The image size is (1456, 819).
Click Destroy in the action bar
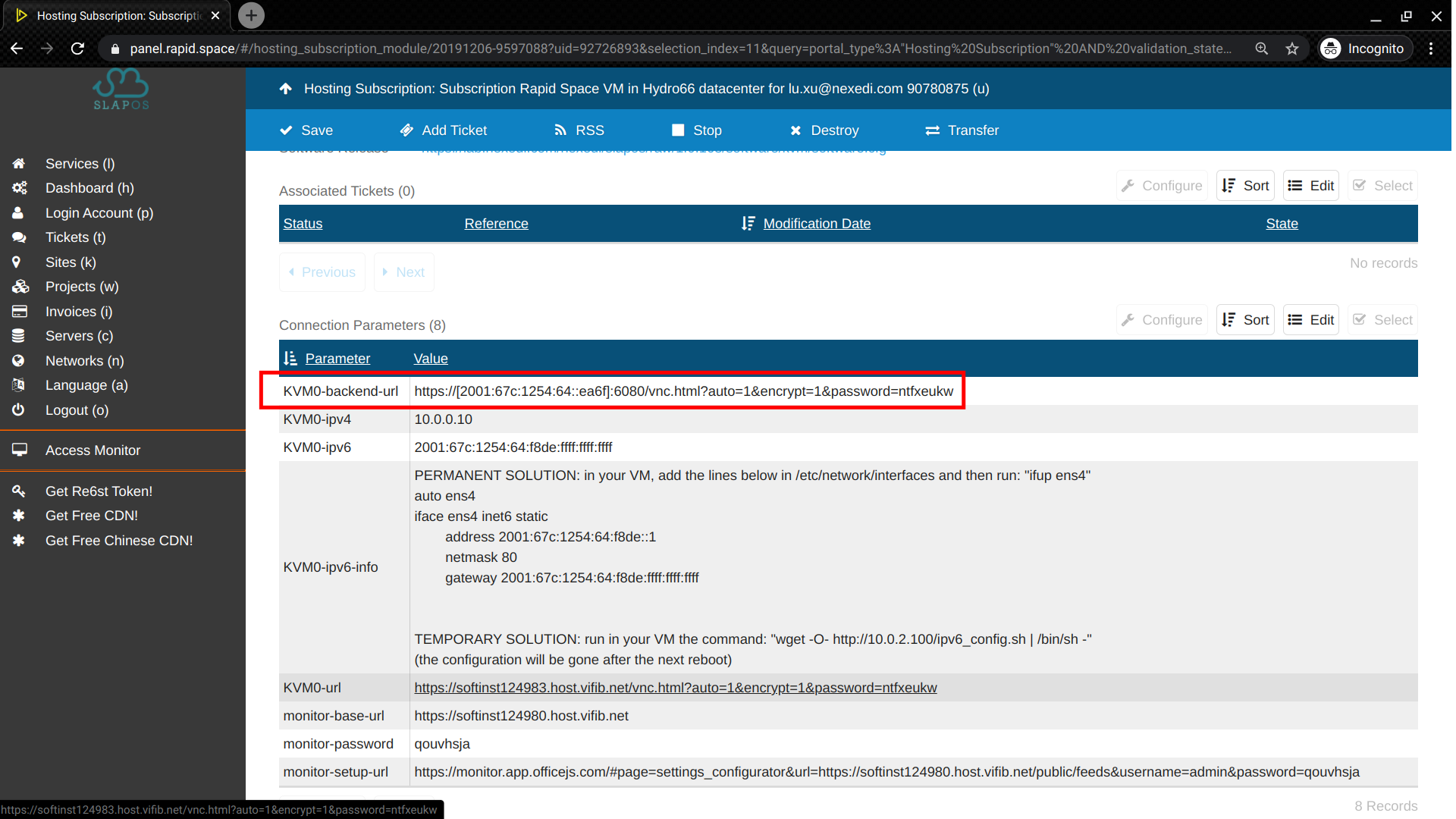(x=824, y=130)
